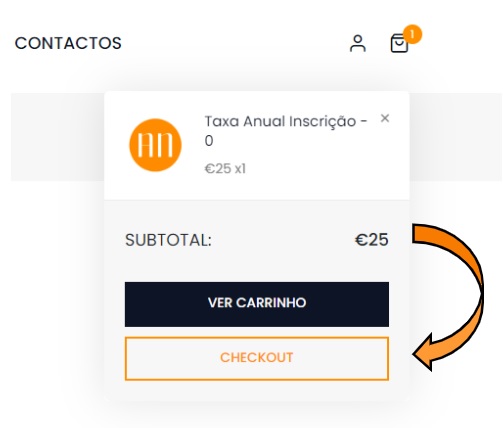Click the €25 subtotal amount

point(372,240)
